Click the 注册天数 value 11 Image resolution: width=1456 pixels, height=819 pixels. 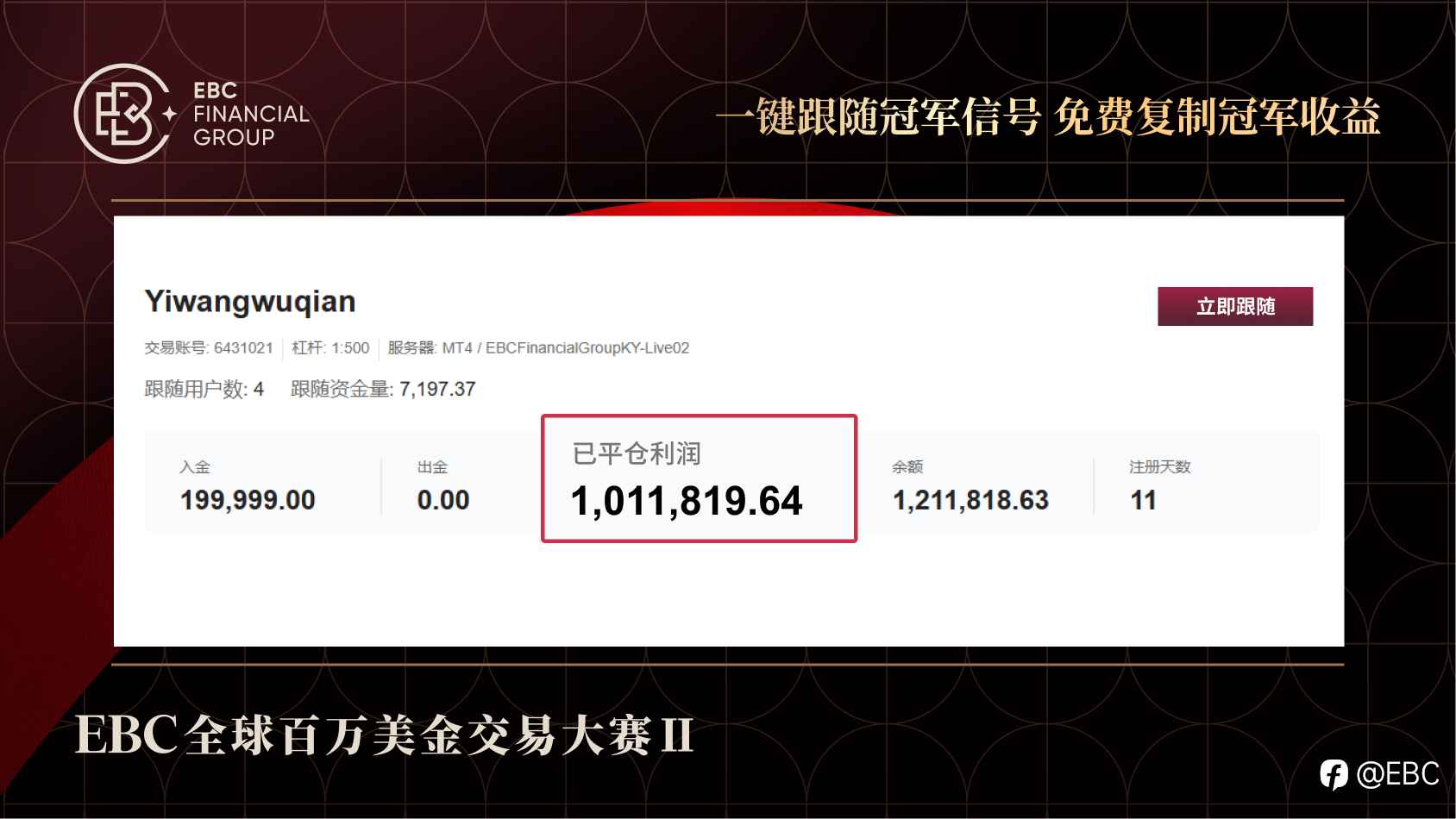(1143, 500)
